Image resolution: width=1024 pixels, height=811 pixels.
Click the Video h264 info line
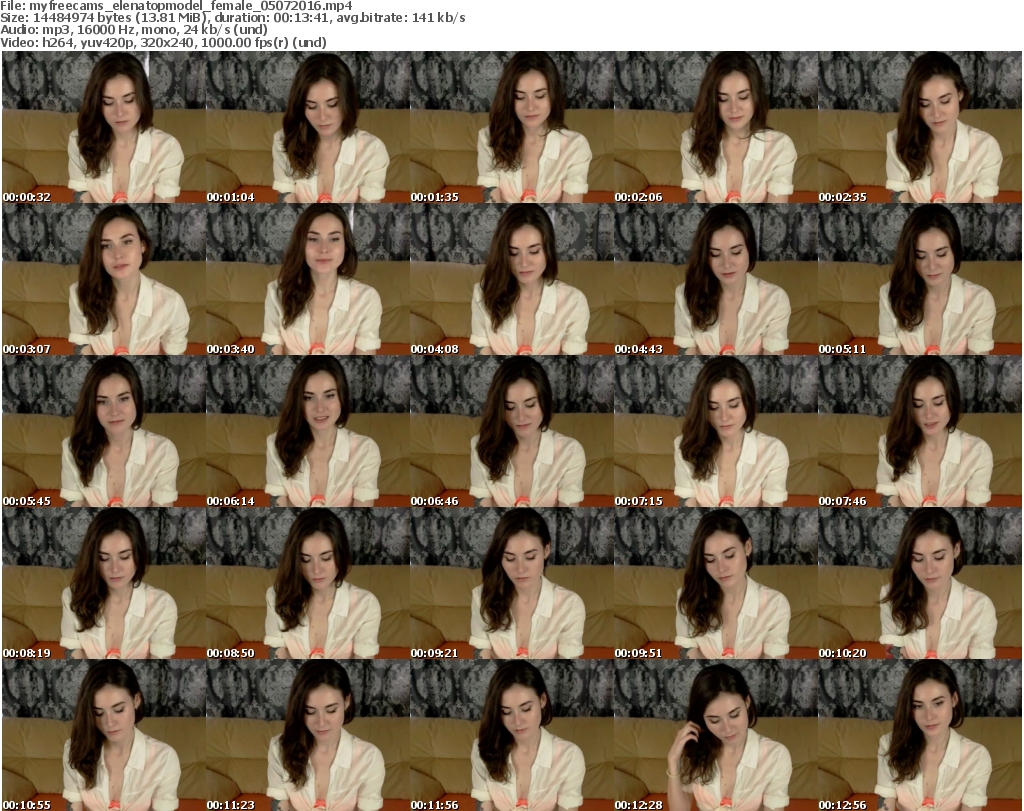tap(163, 42)
